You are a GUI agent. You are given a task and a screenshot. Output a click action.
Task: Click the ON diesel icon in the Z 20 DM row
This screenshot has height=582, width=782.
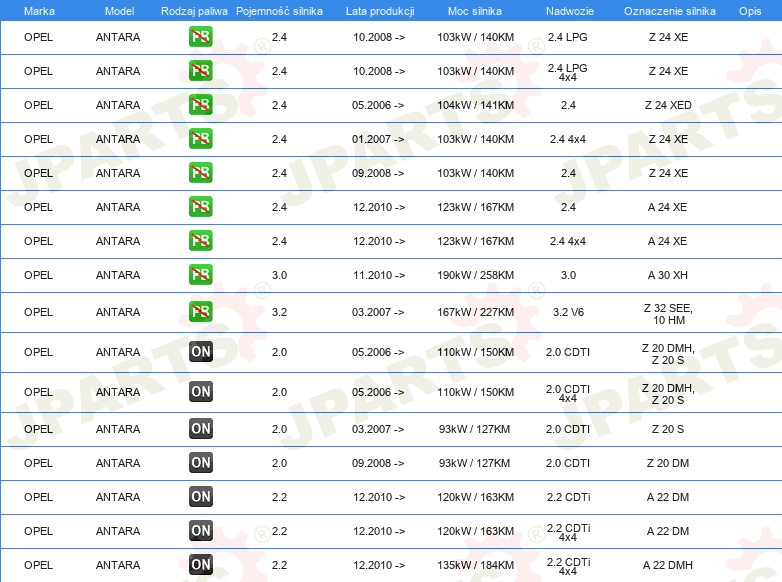(x=200, y=463)
